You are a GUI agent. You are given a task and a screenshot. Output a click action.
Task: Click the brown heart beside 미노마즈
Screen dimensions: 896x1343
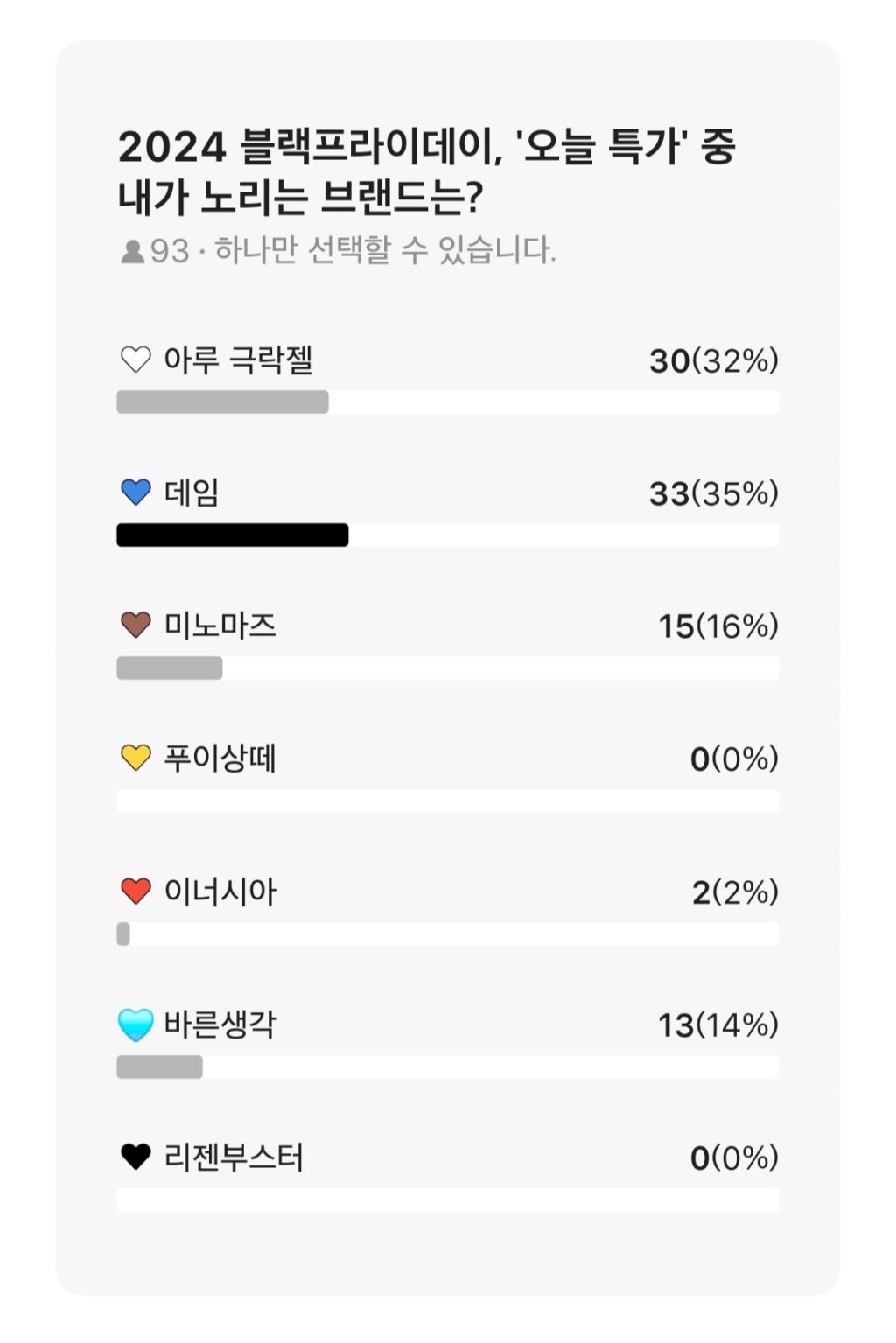[x=136, y=626]
